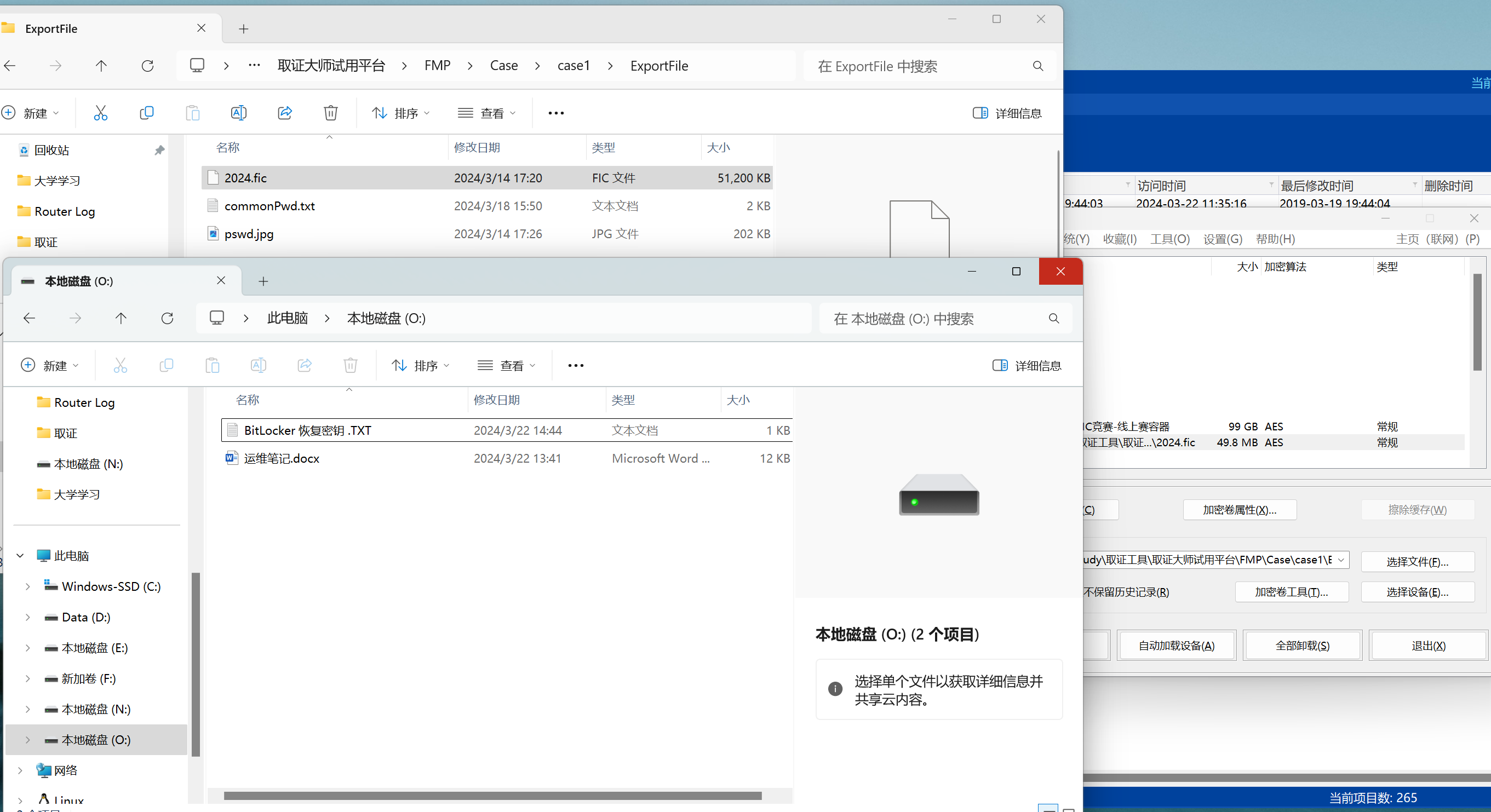Add new tab in O: drive window
The height and width of the screenshot is (812, 1491).
pyautogui.click(x=263, y=281)
